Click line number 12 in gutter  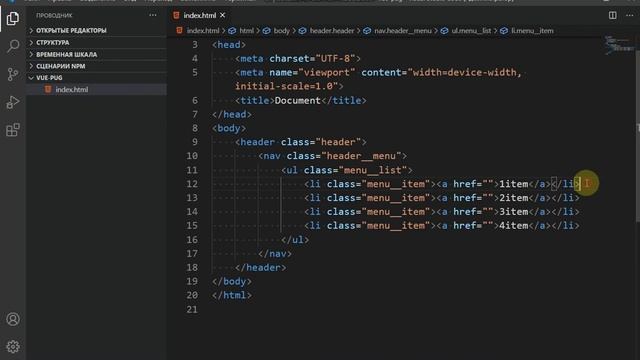192,184
